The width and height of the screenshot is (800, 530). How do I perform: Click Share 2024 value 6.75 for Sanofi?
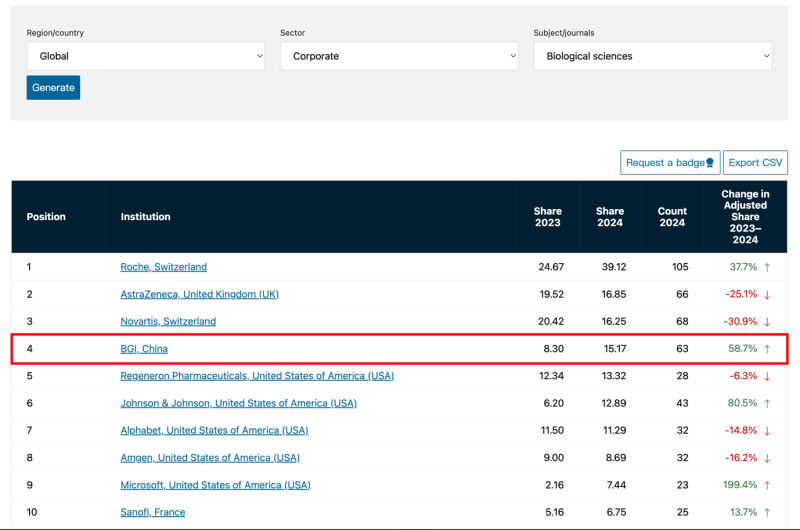coord(616,512)
